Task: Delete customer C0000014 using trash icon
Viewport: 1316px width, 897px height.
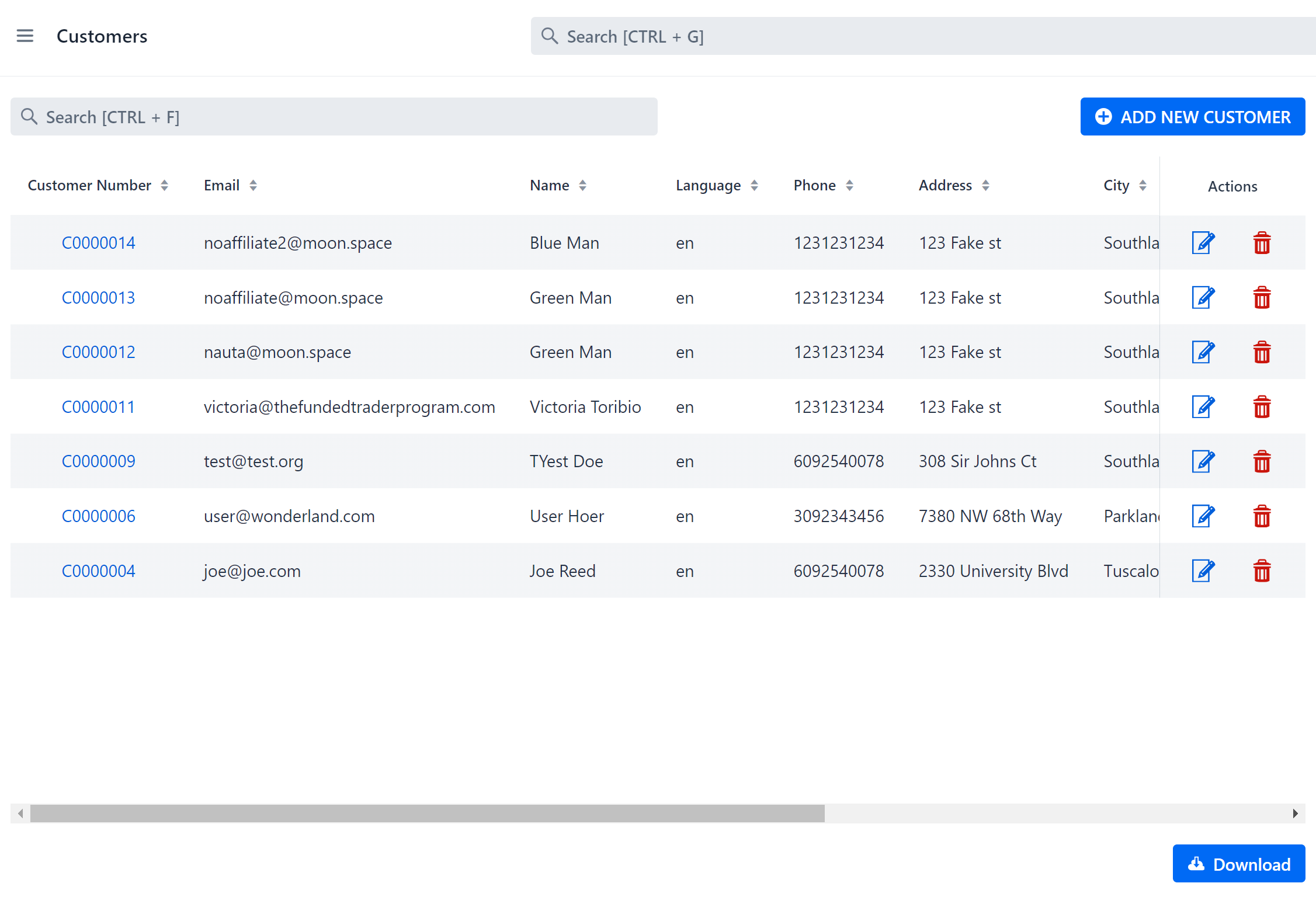Action: click(x=1262, y=242)
